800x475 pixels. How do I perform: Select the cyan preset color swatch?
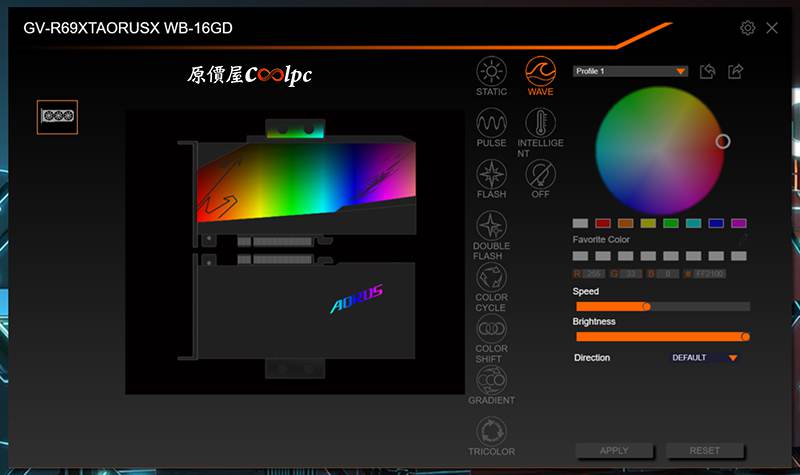(693, 223)
